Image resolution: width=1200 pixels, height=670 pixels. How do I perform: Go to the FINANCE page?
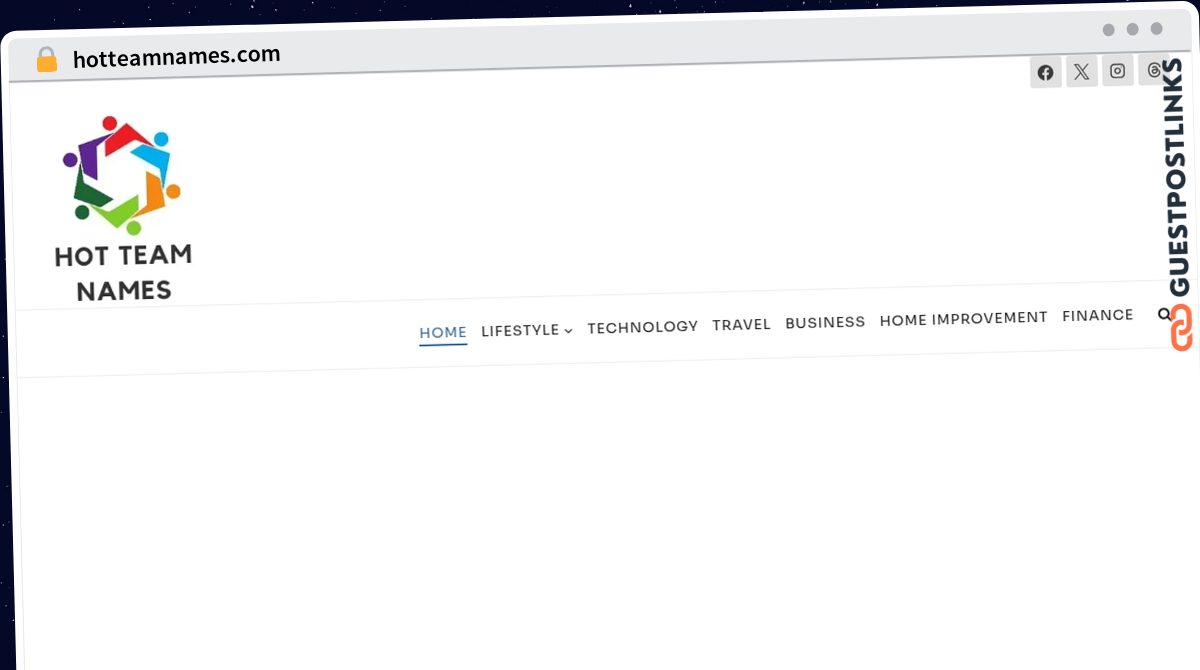tap(1097, 314)
